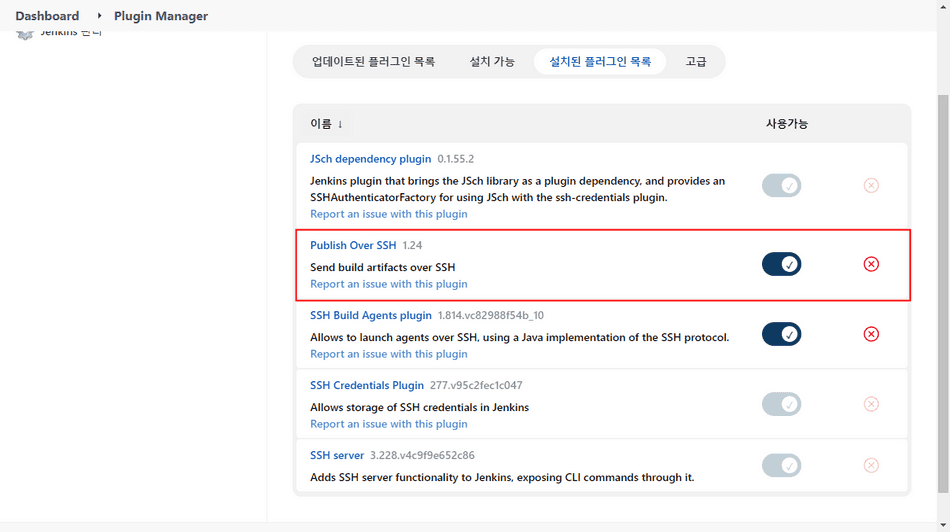Click the 사용가능 column header

point(786,124)
